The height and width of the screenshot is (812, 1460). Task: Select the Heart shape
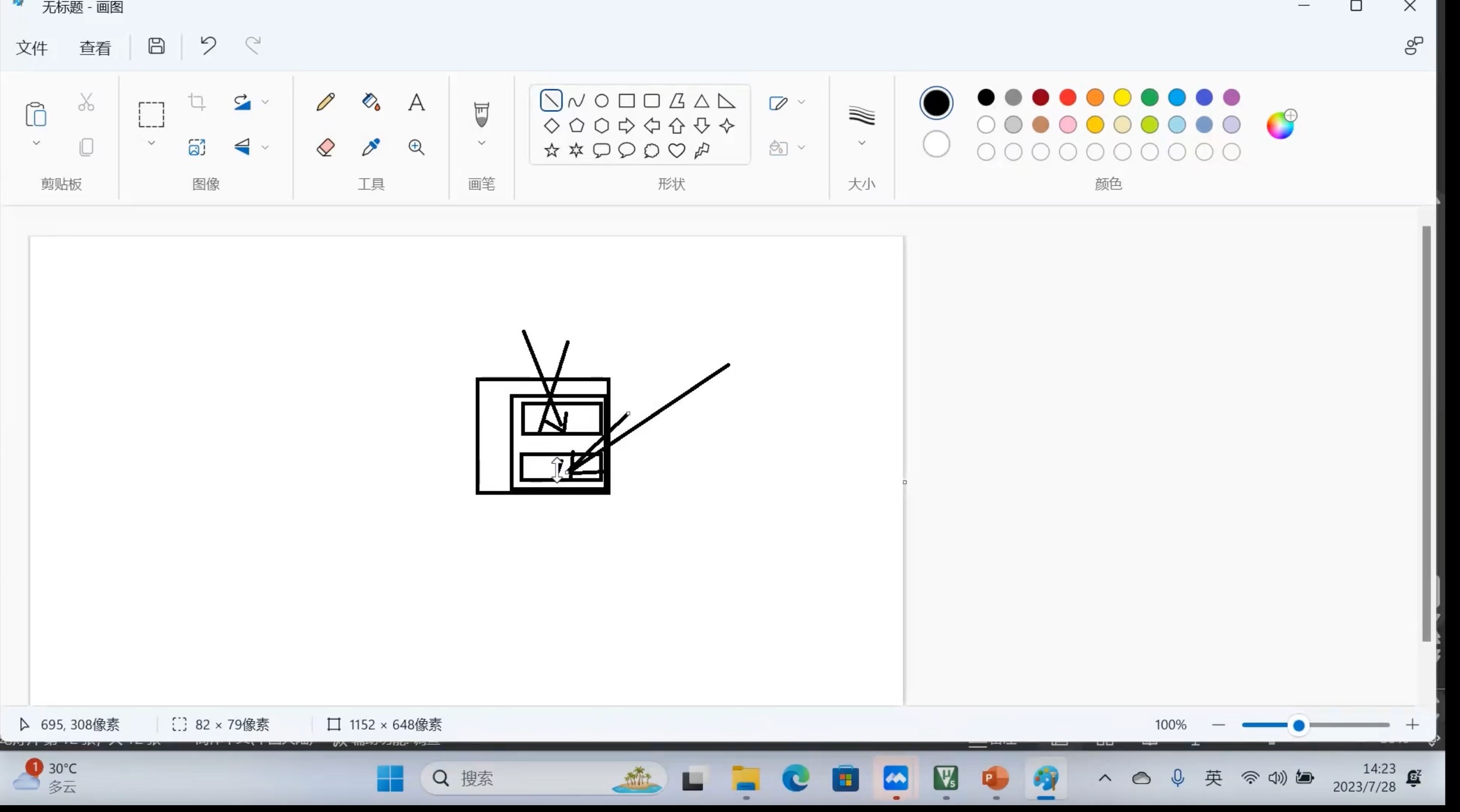point(677,150)
